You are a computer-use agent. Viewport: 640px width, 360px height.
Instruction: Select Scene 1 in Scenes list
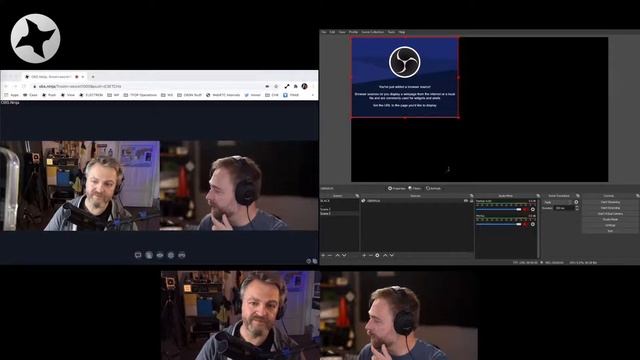point(325,209)
